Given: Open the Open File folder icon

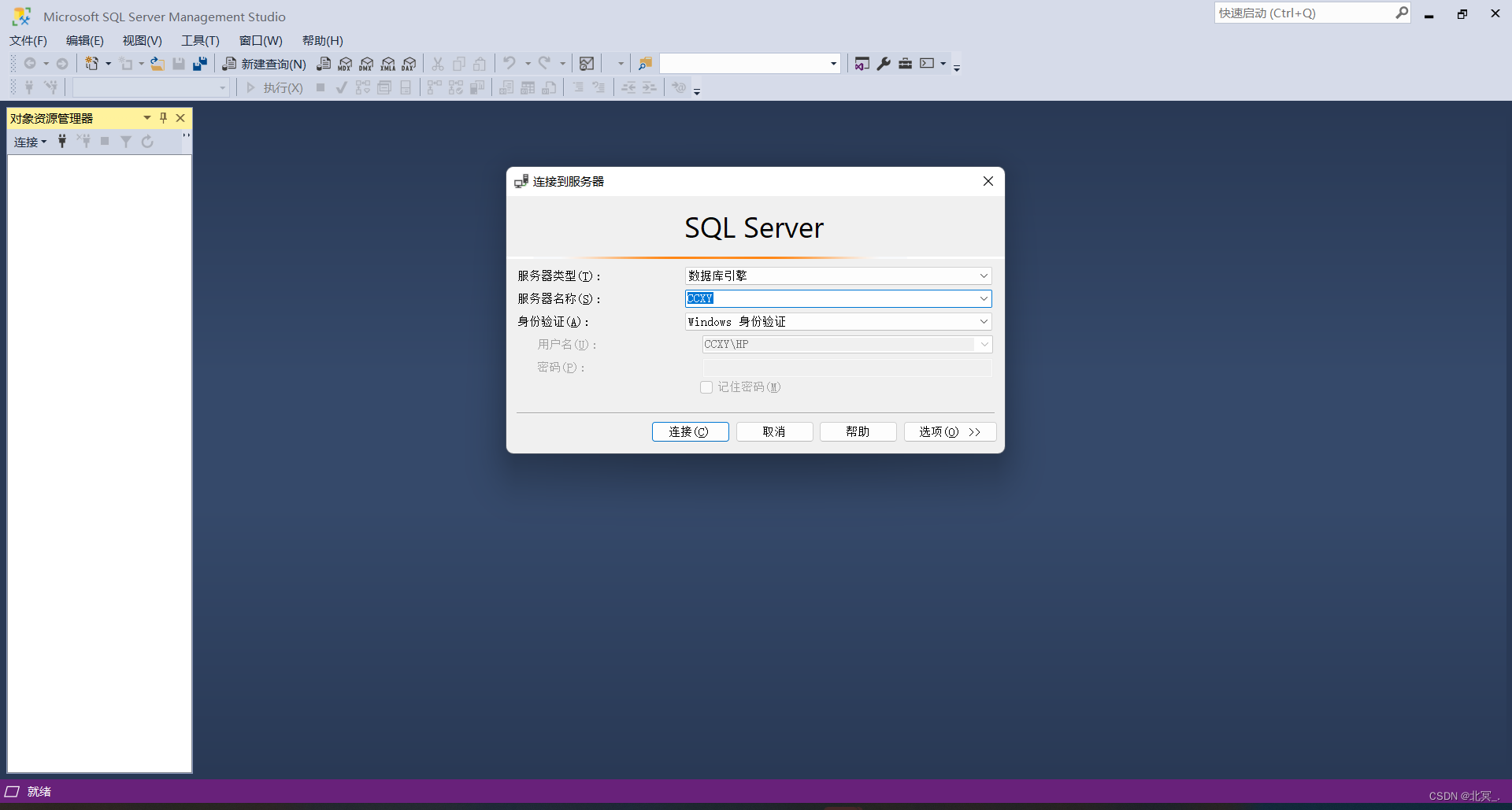Looking at the screenshot, I should (157, 64).
